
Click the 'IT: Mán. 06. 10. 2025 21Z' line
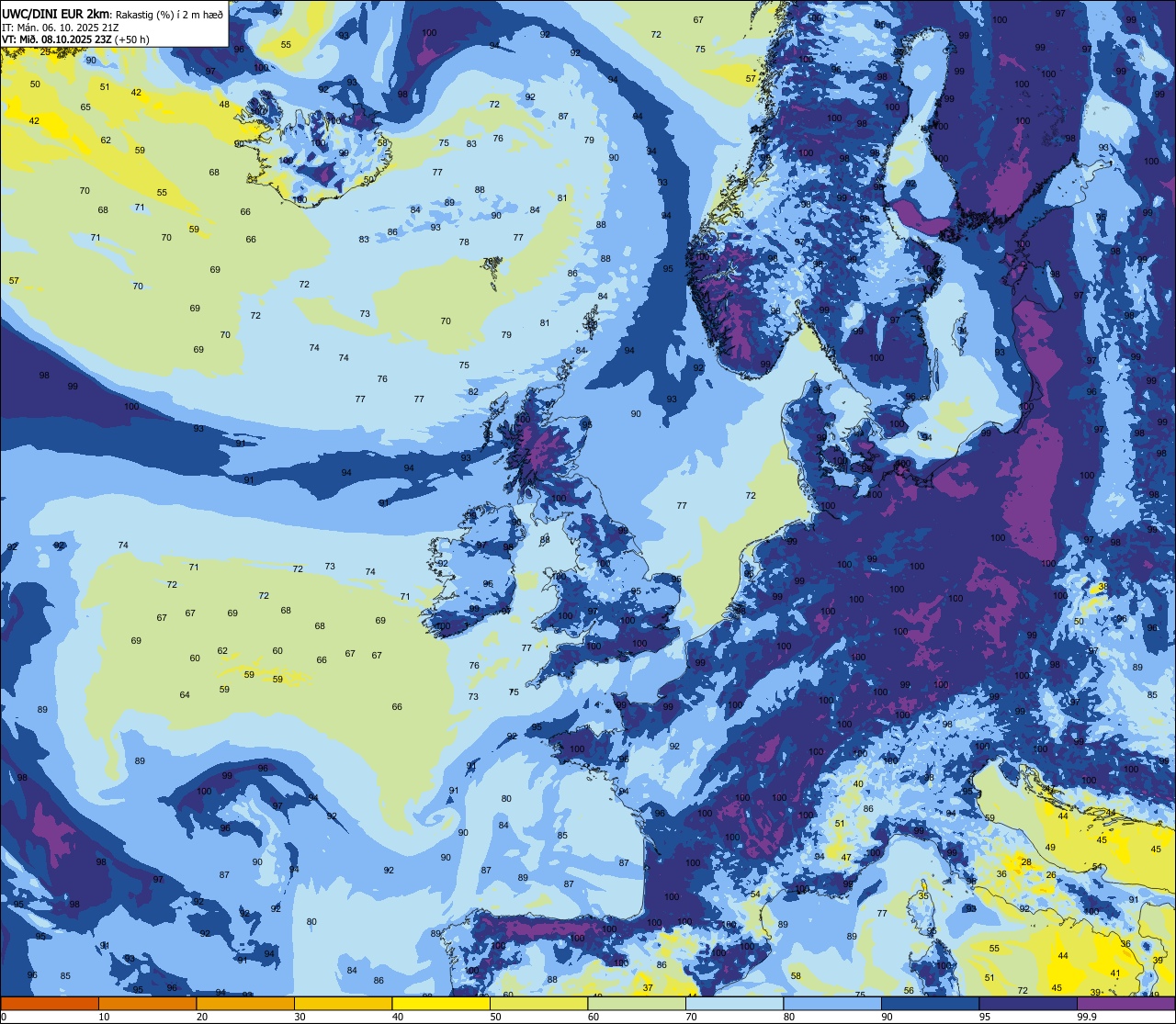point(61,27)
